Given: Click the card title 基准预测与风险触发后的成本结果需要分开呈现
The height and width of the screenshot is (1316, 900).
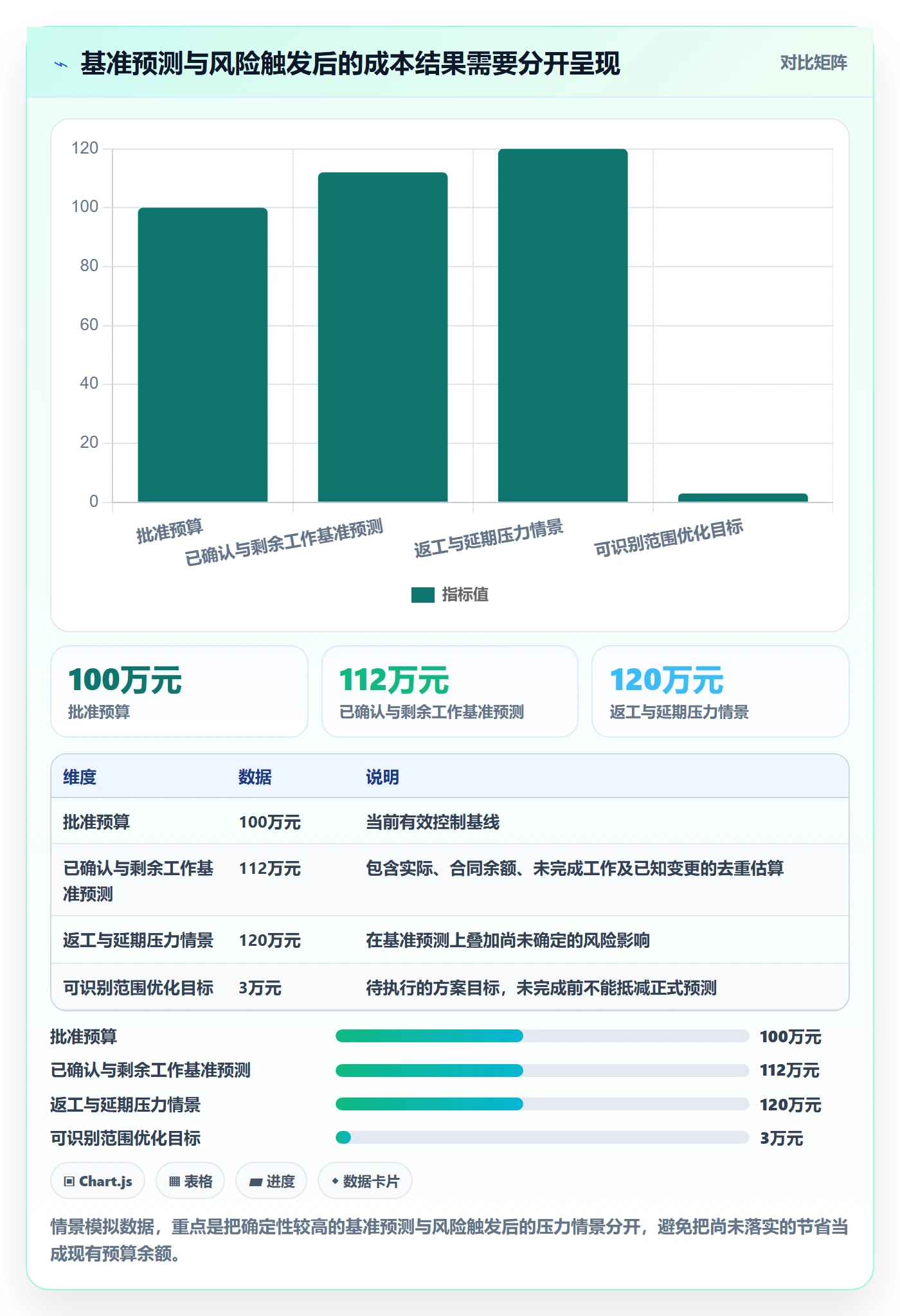Looking at the screenshot, I should tap(350, 64).
